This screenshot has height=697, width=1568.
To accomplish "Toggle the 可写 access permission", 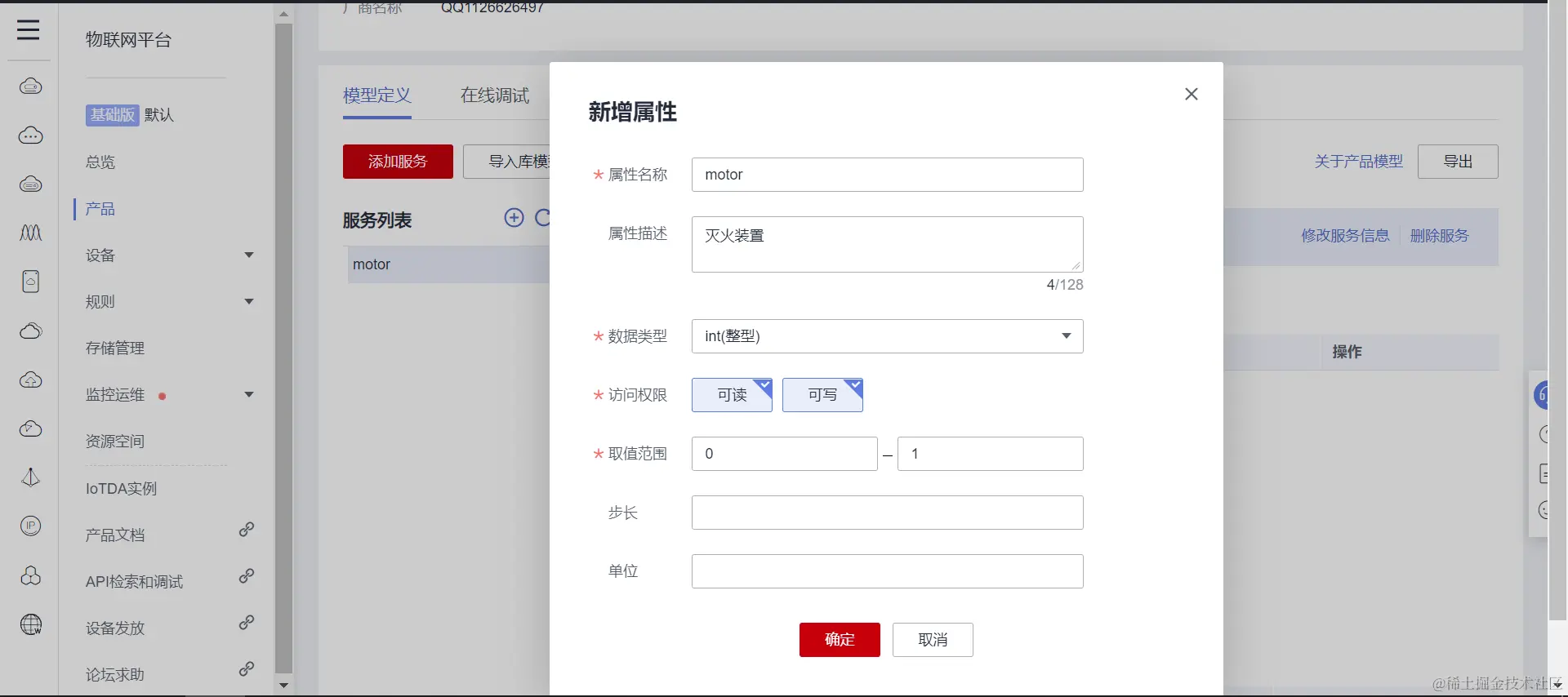I will tap(822, 395).
